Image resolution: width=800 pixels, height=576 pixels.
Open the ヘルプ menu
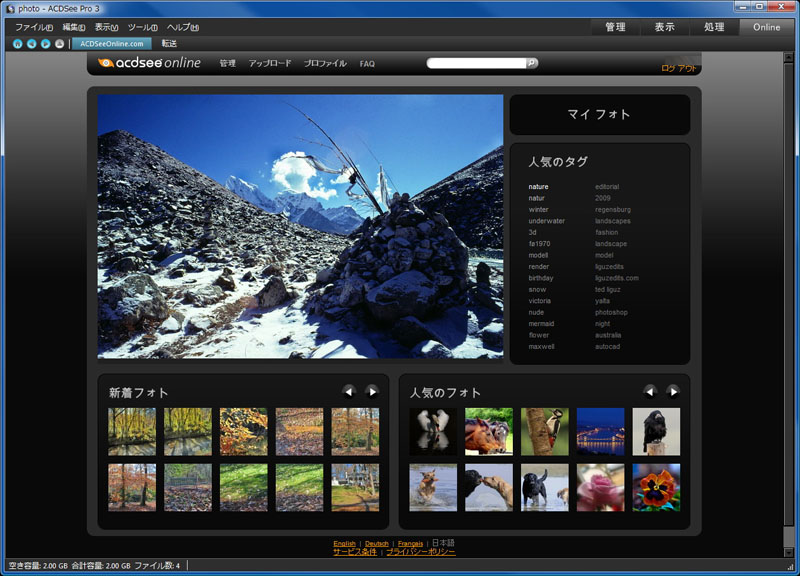[x=183, y=27]
